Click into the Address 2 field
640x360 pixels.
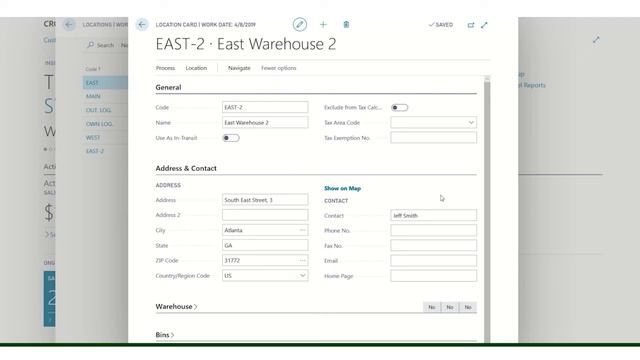coord(265,215)
